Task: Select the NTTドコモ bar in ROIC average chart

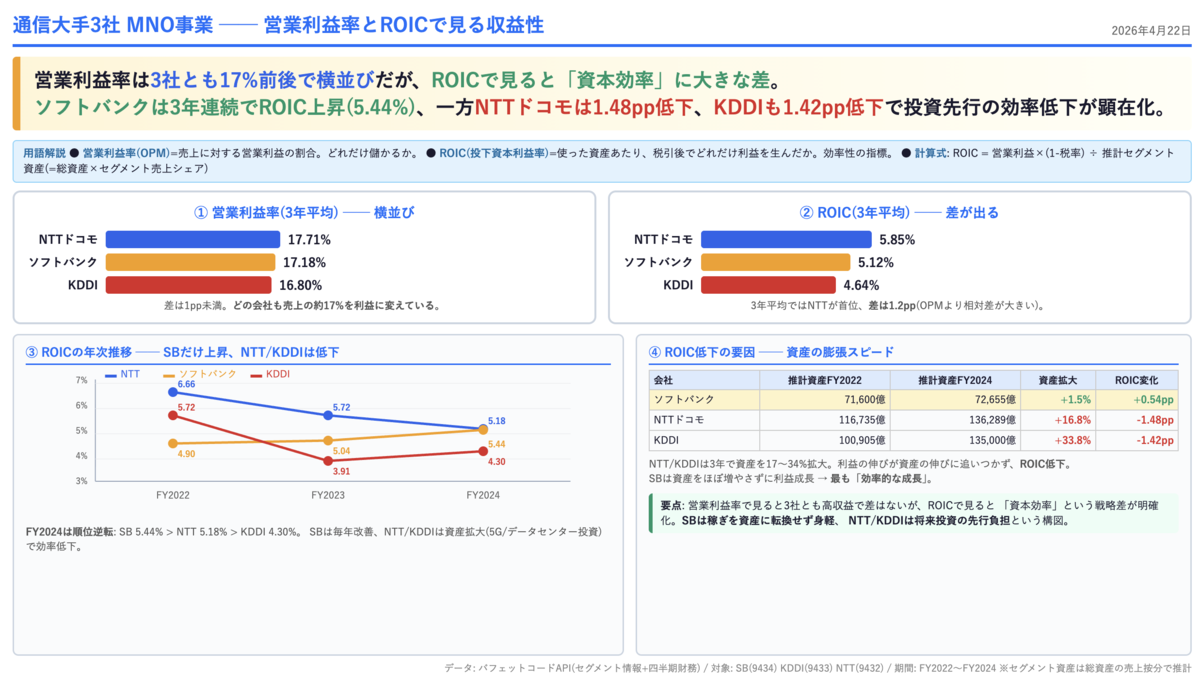Action: 786,239
